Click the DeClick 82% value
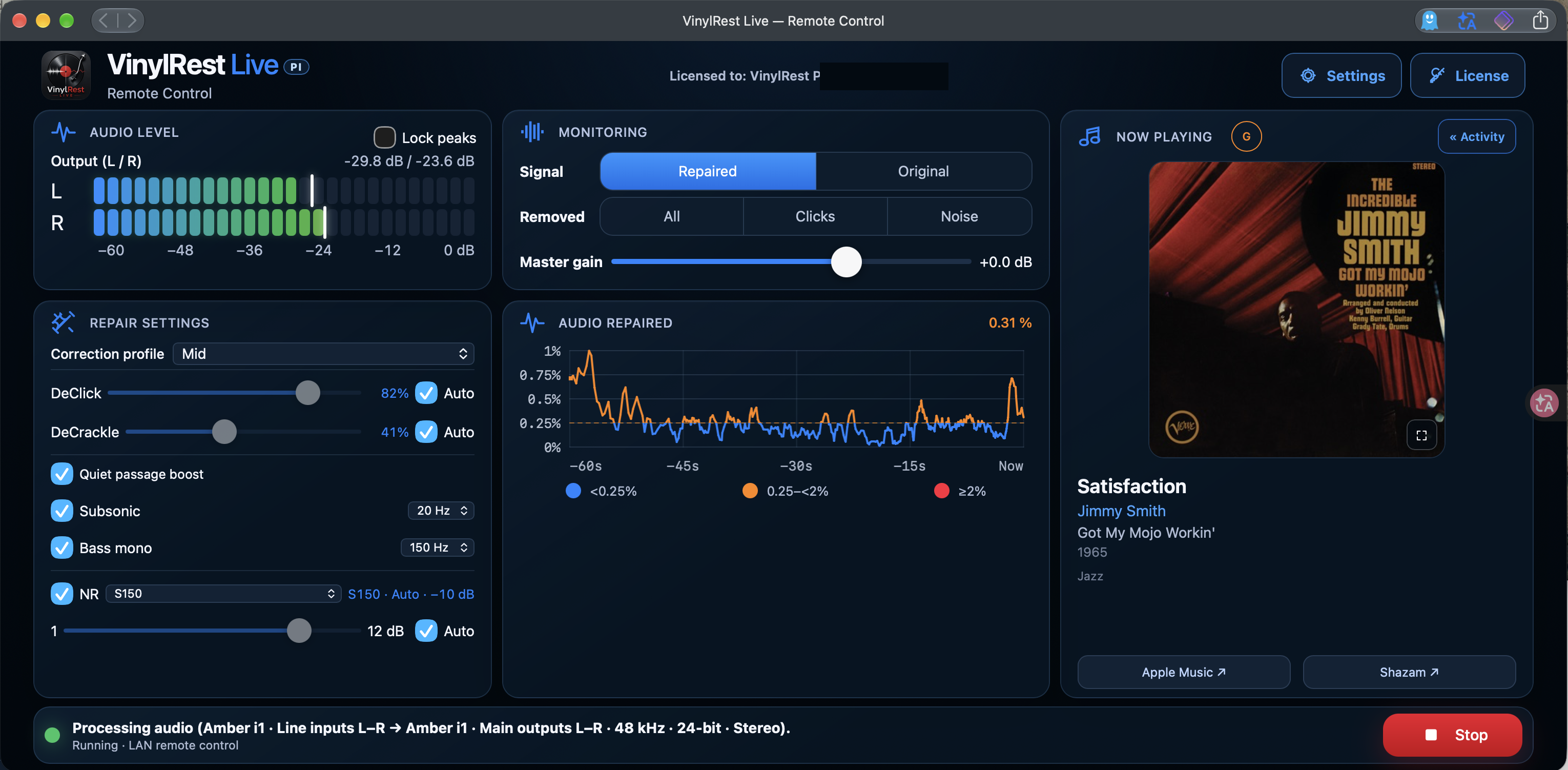The height and width of the screenshot is (770, 1568). click(395, 393)
